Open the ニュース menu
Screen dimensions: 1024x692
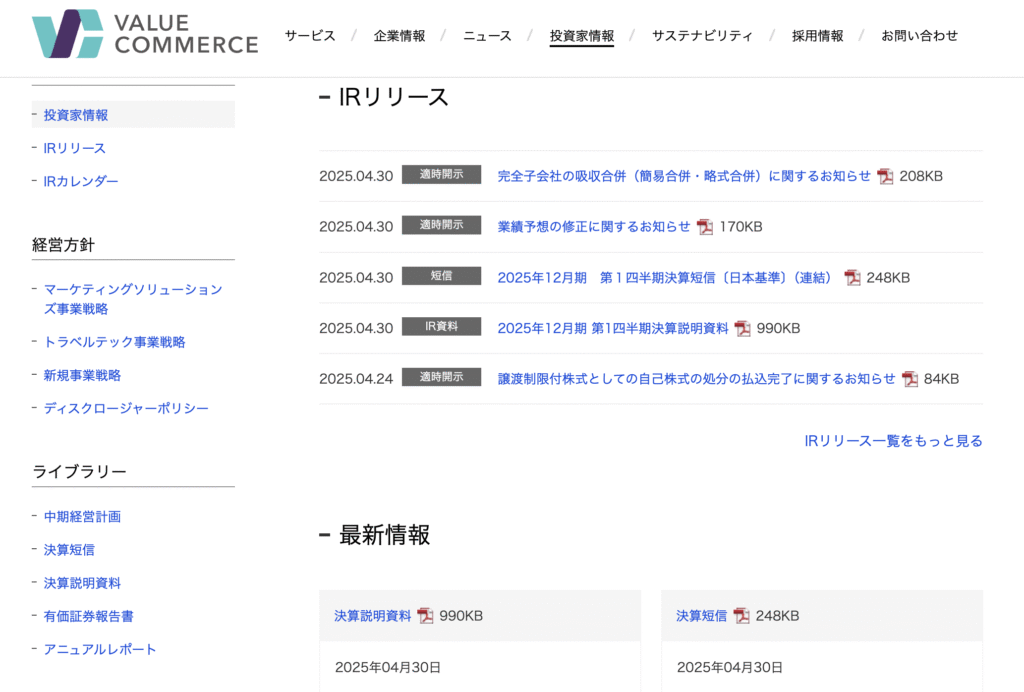click(487, 36)
